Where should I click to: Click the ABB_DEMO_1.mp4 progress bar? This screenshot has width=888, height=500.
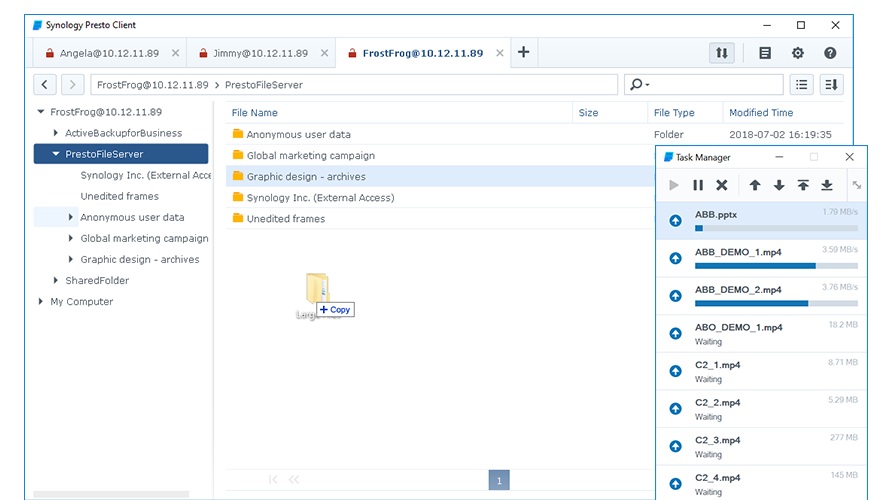[775, 266]
